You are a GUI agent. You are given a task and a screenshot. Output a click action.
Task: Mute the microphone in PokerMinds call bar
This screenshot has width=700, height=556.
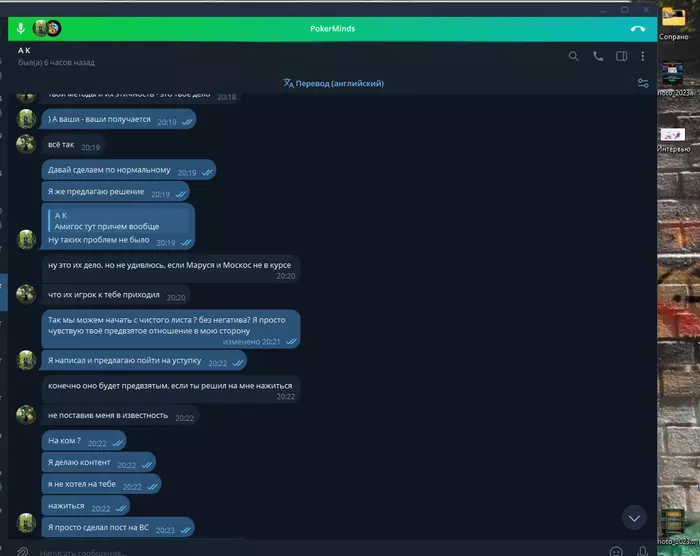(x=21, y=29)
